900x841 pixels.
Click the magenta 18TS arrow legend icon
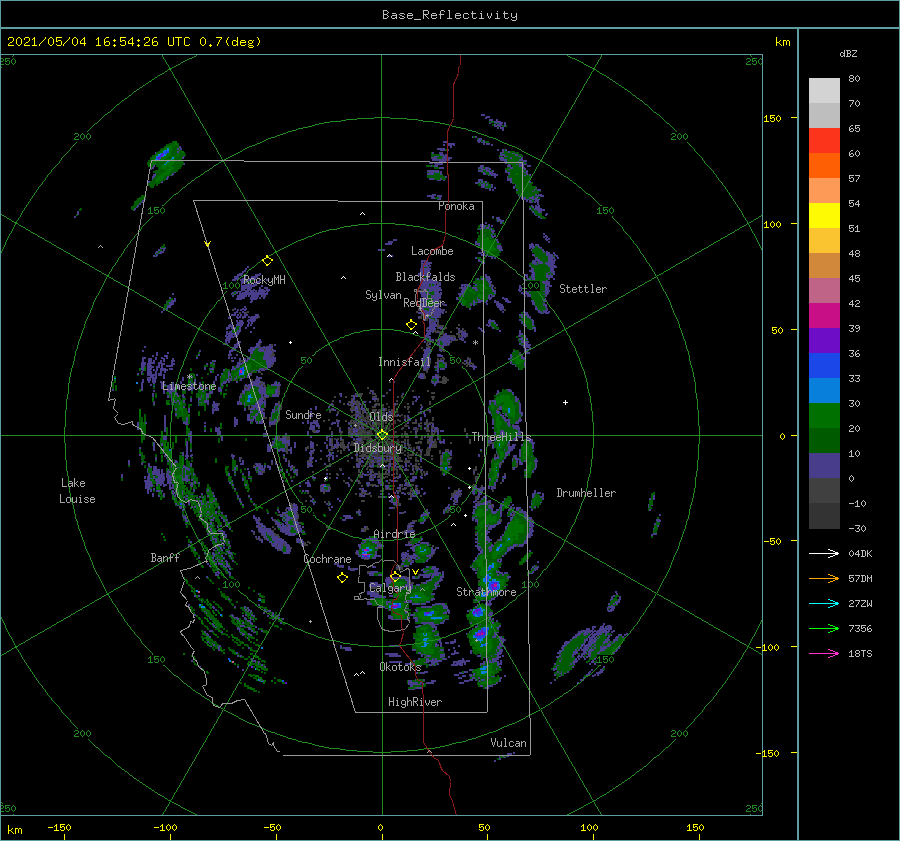coord(824,653)
